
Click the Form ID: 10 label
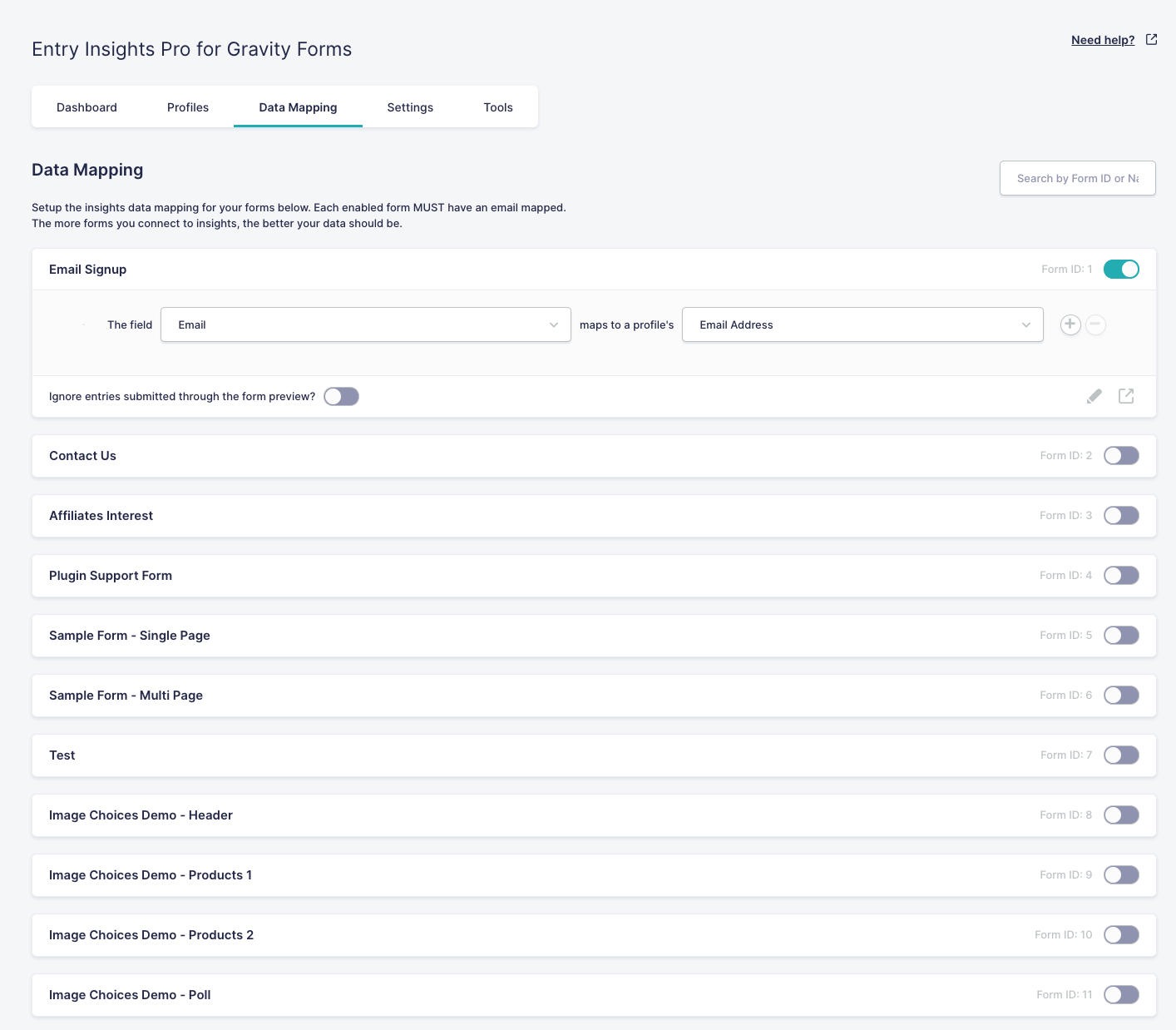click(1064, 935)
